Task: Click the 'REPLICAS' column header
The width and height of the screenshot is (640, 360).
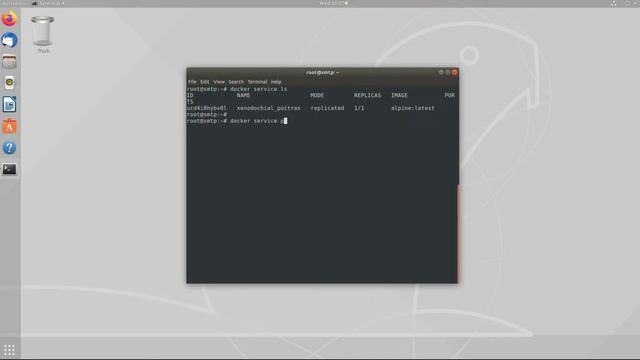Action: 367,96
